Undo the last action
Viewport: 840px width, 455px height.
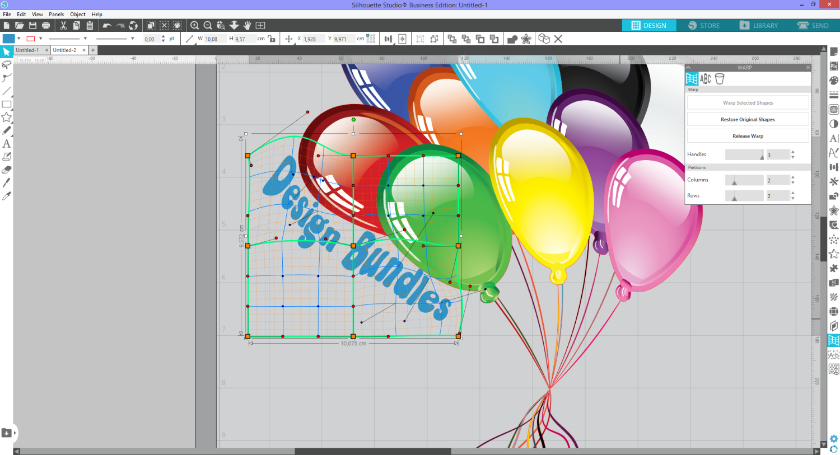tap(107, 25)
